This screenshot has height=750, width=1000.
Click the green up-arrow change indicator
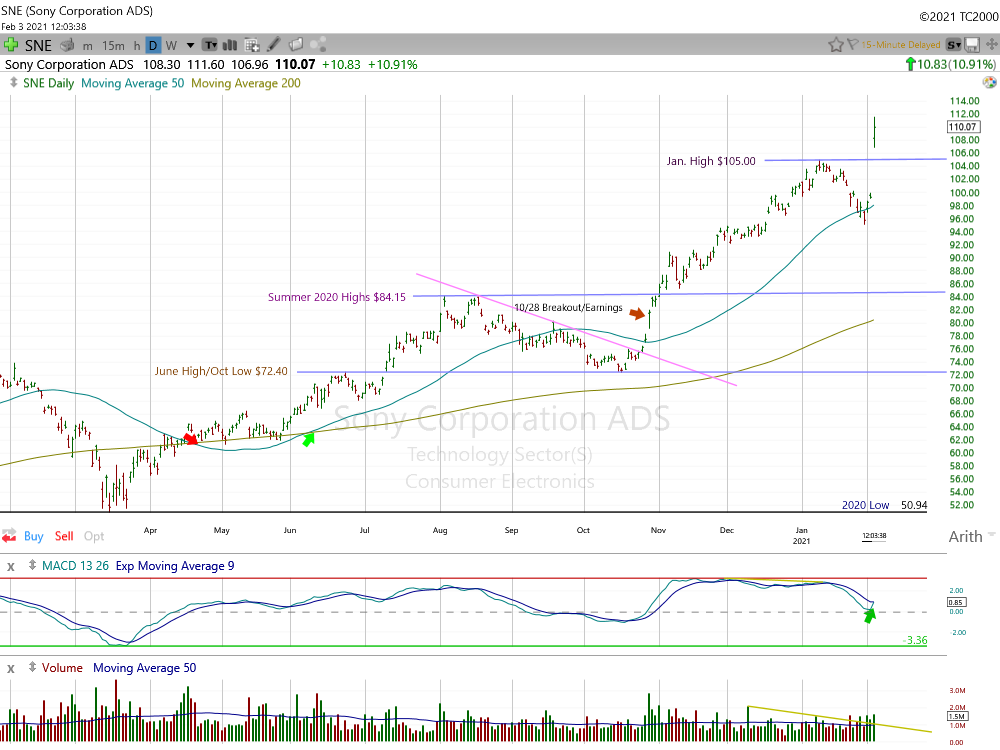911,64
